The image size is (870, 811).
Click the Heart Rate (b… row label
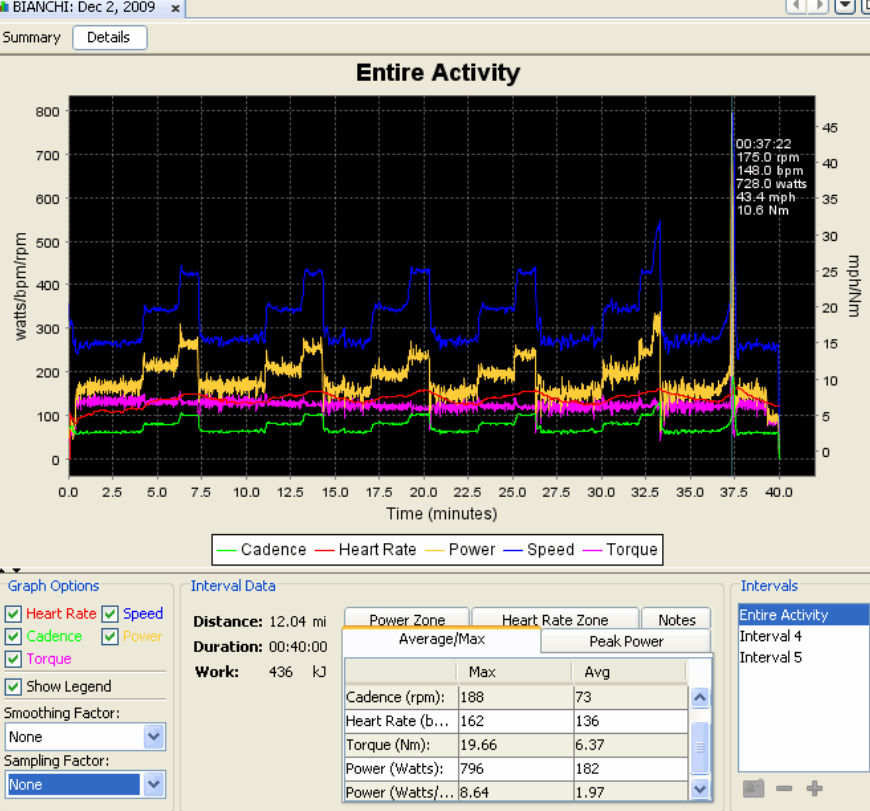click(402, 721)
